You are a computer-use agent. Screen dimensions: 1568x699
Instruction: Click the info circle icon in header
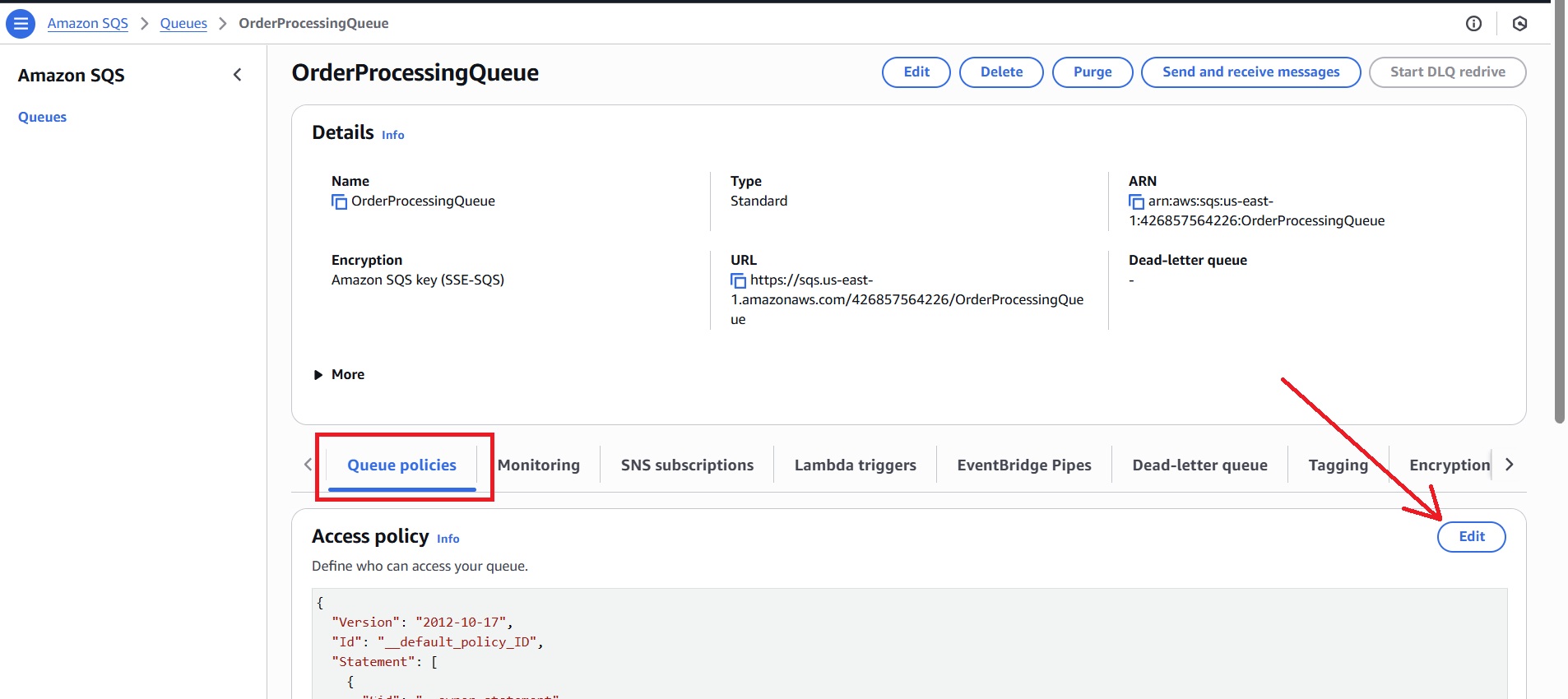click(x=1473, y=24)
